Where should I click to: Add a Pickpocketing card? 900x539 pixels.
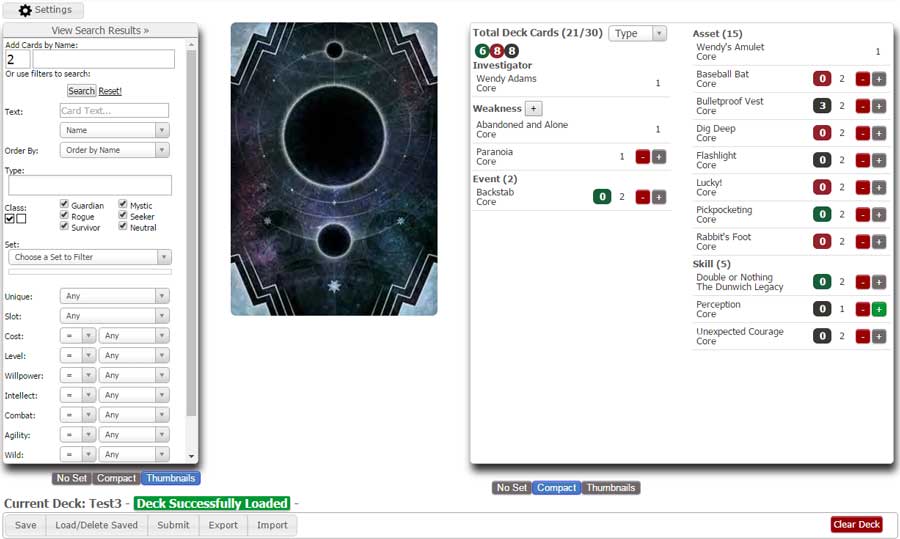879,215
